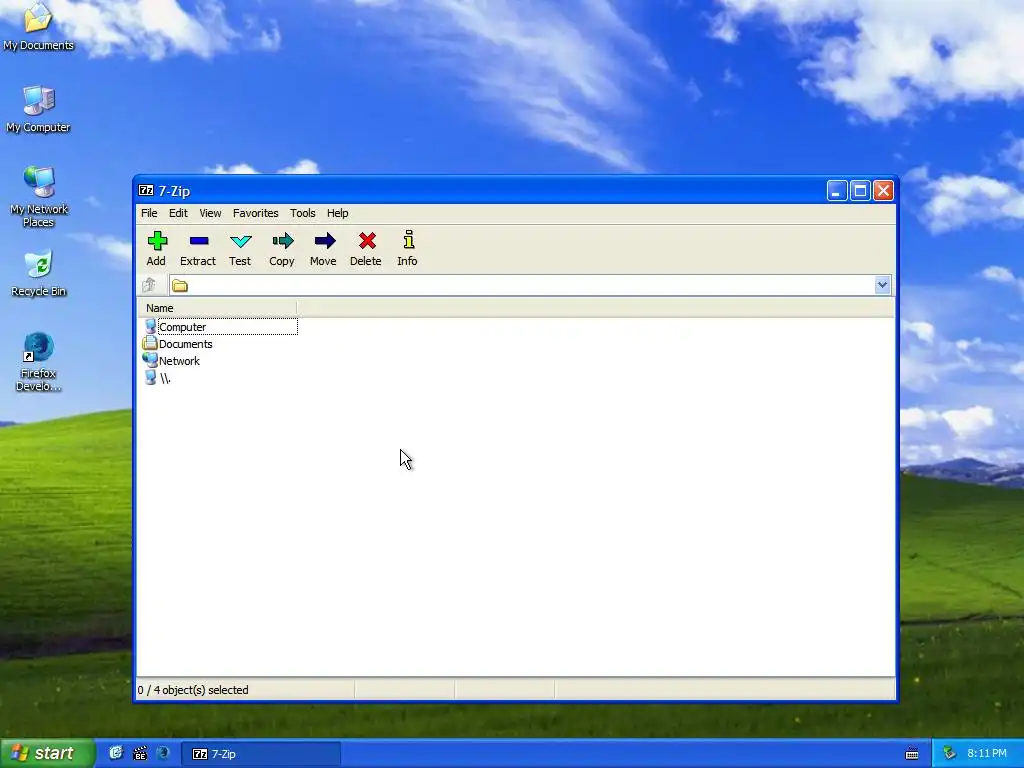Open the Help menu
This screenshot has height=768, width=1024.
338,213
